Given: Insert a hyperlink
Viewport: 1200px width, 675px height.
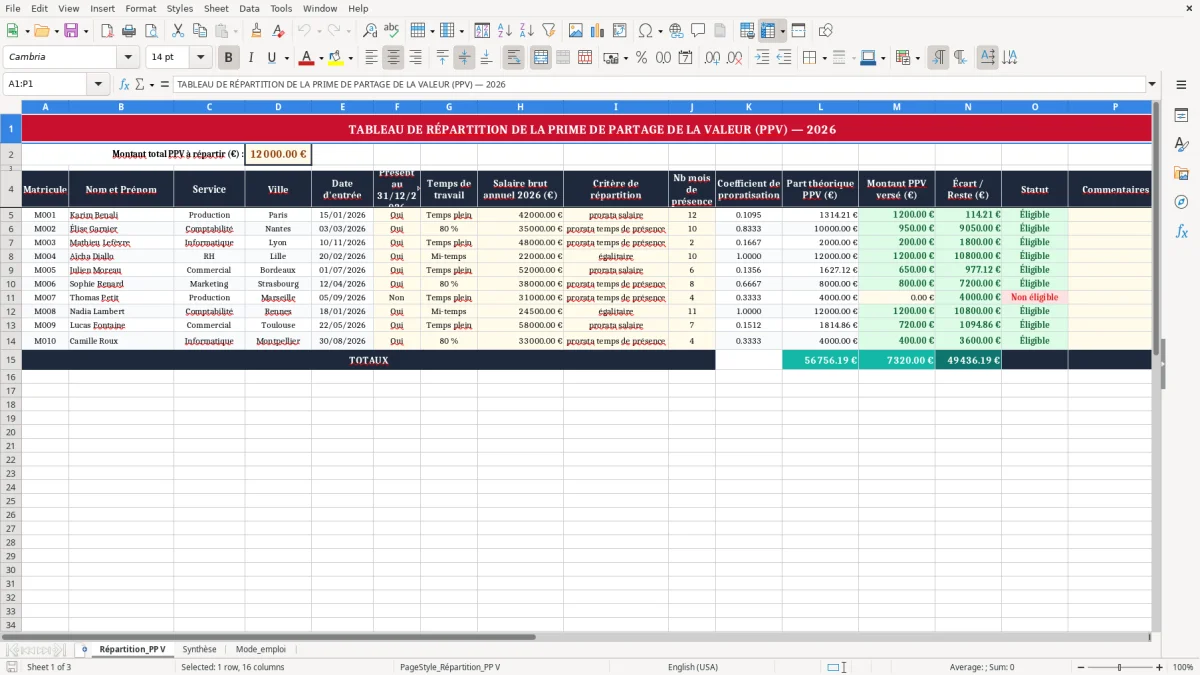Looking at the screenshot, I should (x=676, y=31).
